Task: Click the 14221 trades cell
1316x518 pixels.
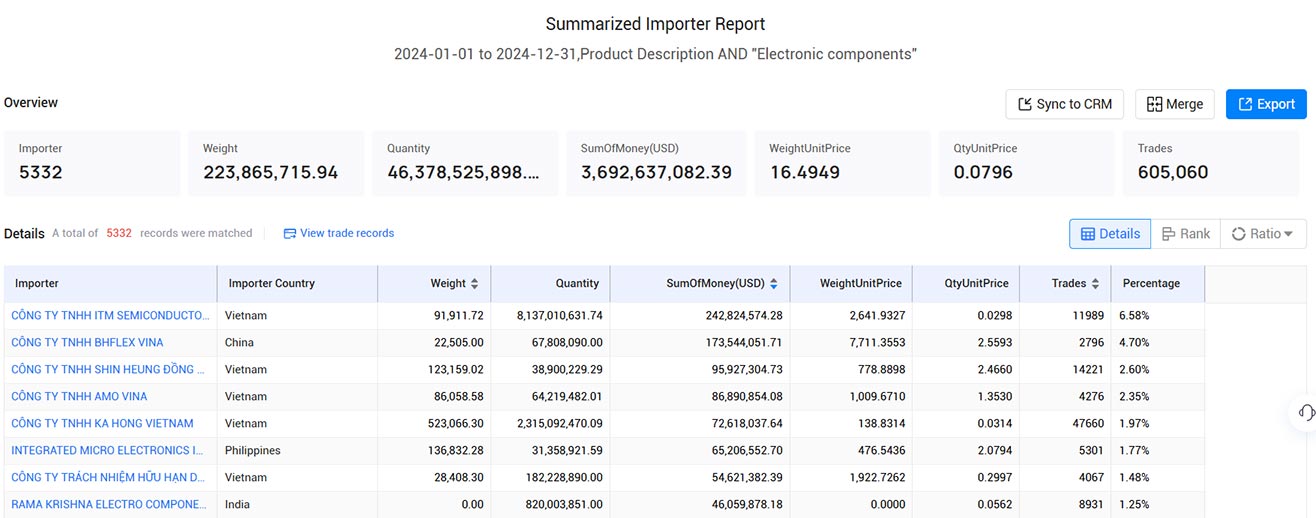Action: click(1065, 369)
